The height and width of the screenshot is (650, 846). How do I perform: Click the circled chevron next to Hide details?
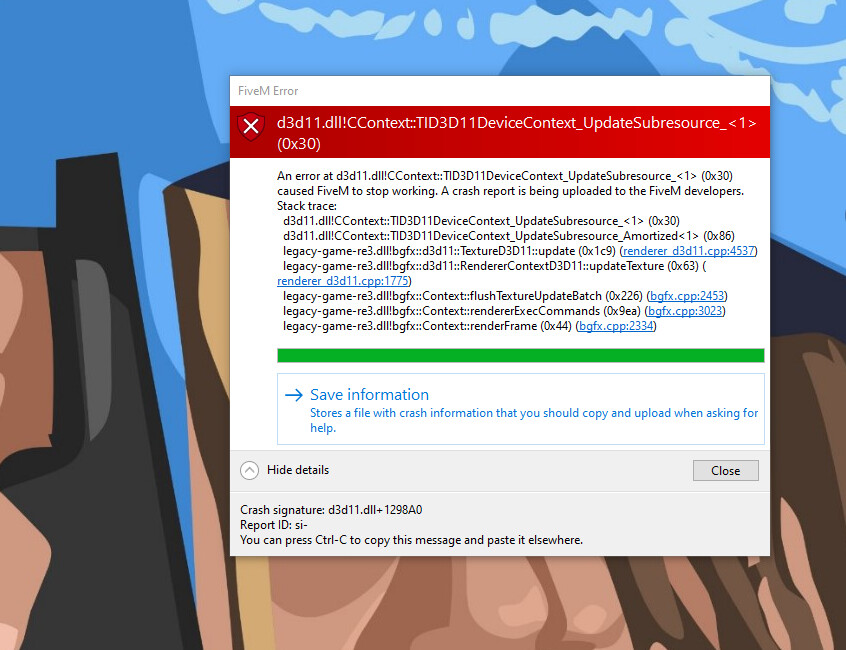point(249,470)
